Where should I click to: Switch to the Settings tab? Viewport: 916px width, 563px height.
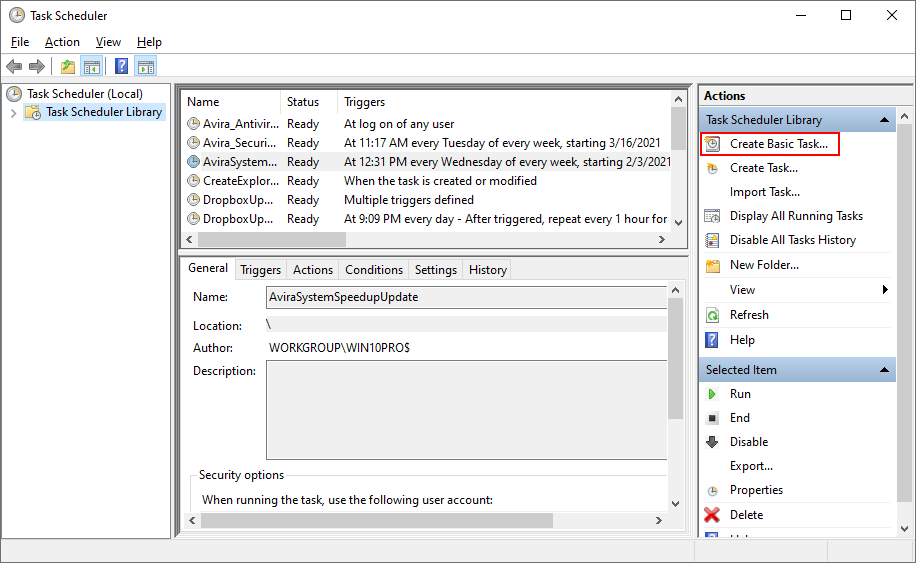pyautogui.click(x=436, y=270)
